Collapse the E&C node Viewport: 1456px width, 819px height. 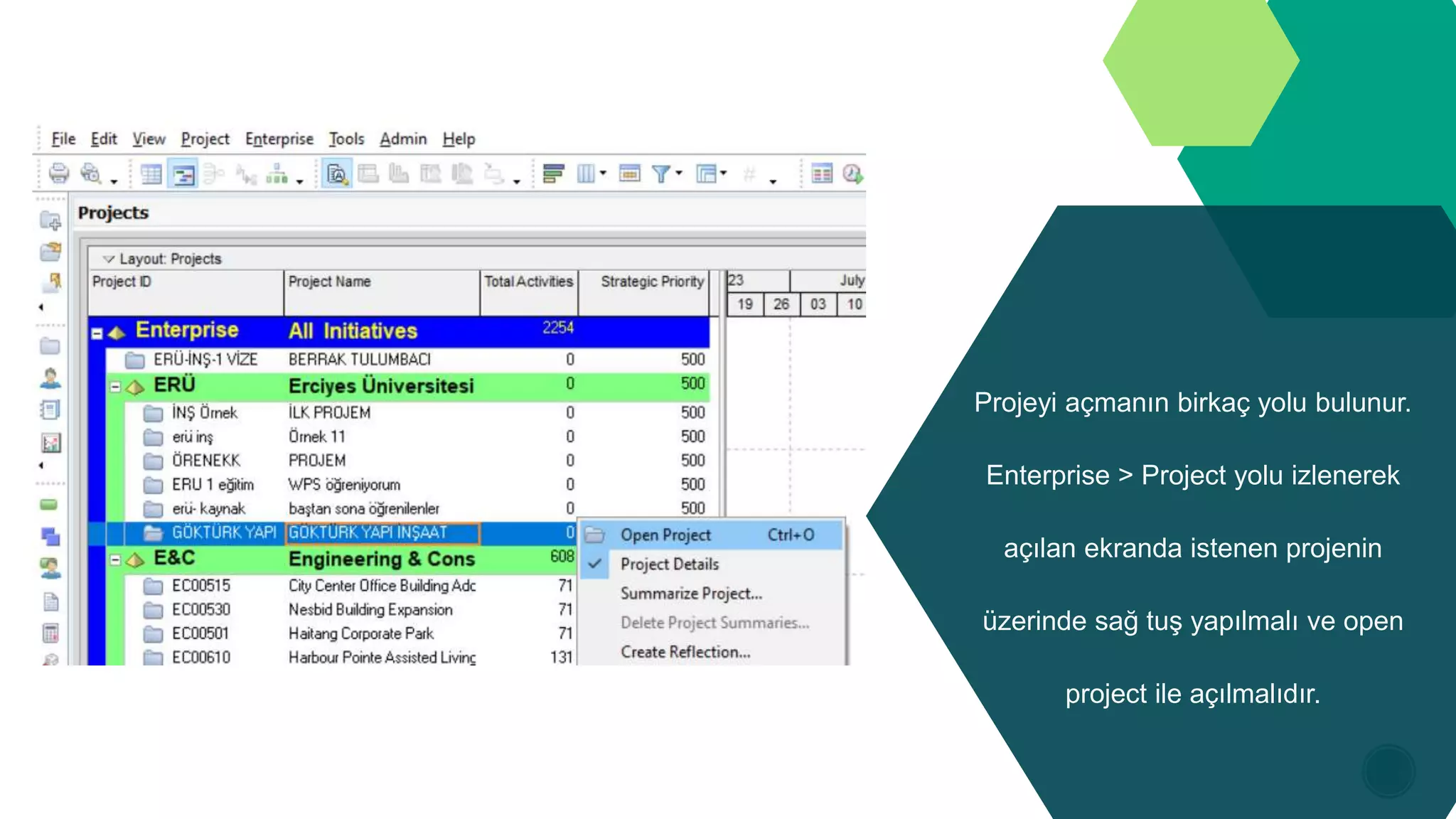coord(115,560)
